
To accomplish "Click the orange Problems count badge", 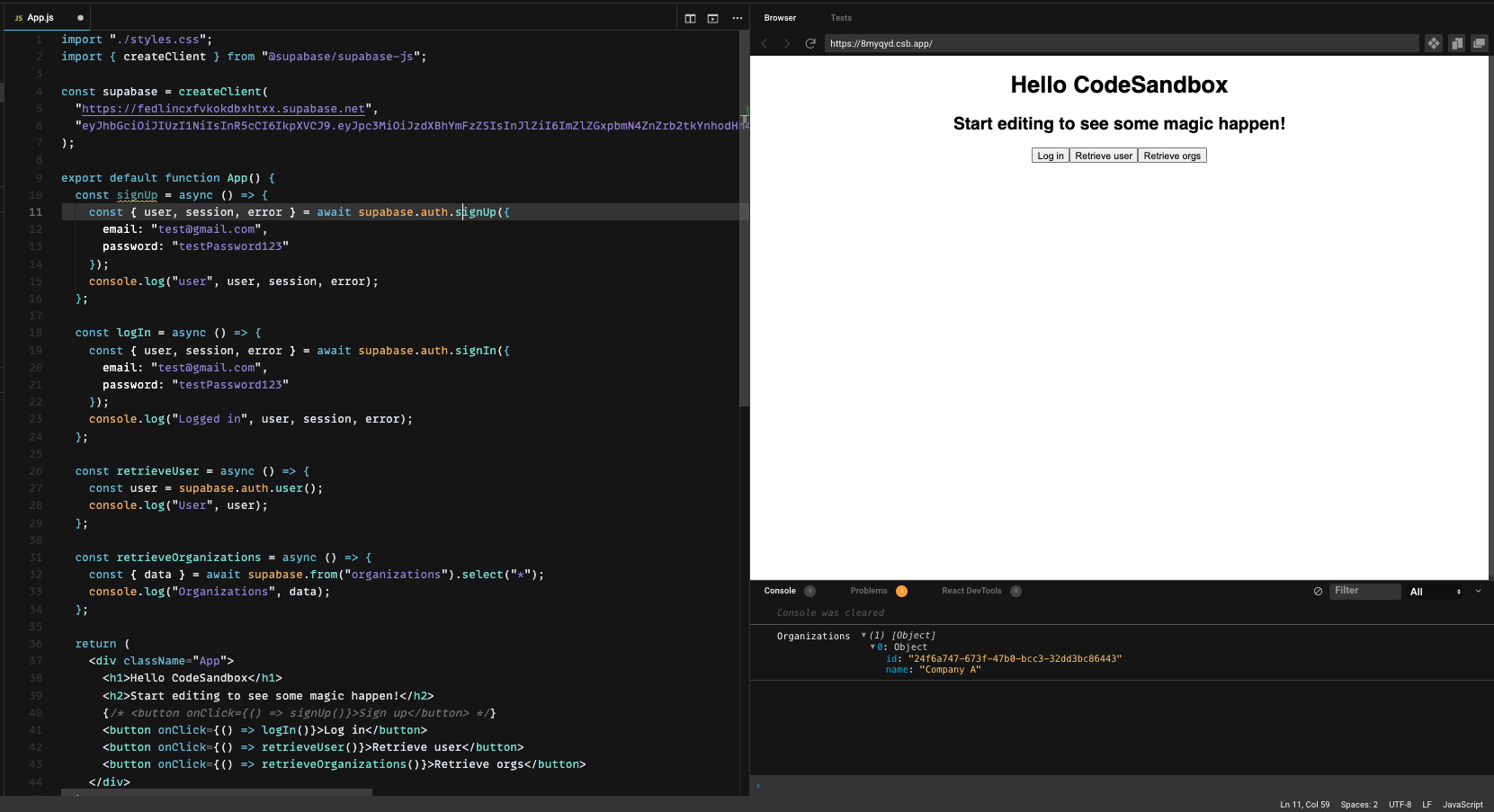I will pyautogui.click(x=901, y=591).
